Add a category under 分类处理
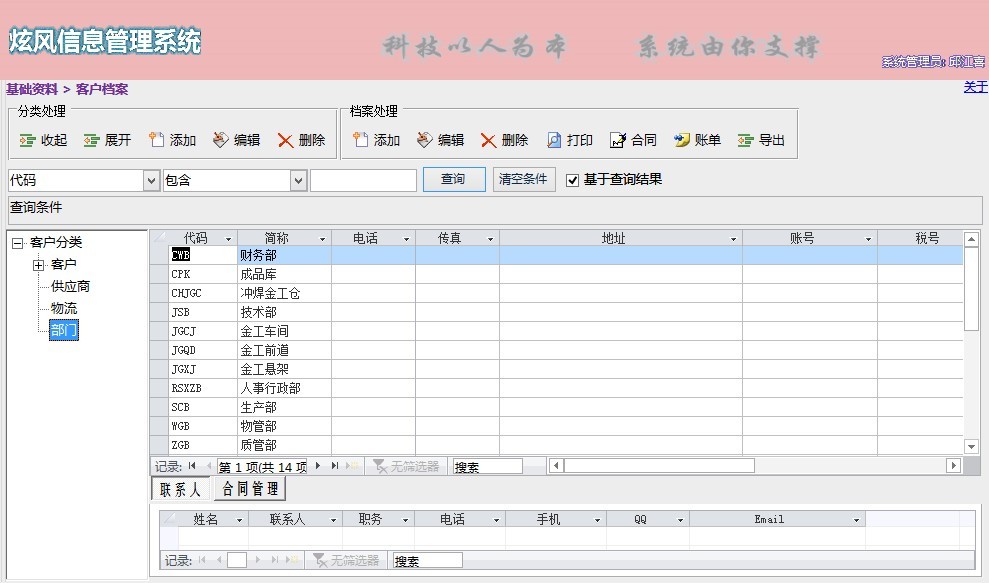989x583 pixels. 172,140
